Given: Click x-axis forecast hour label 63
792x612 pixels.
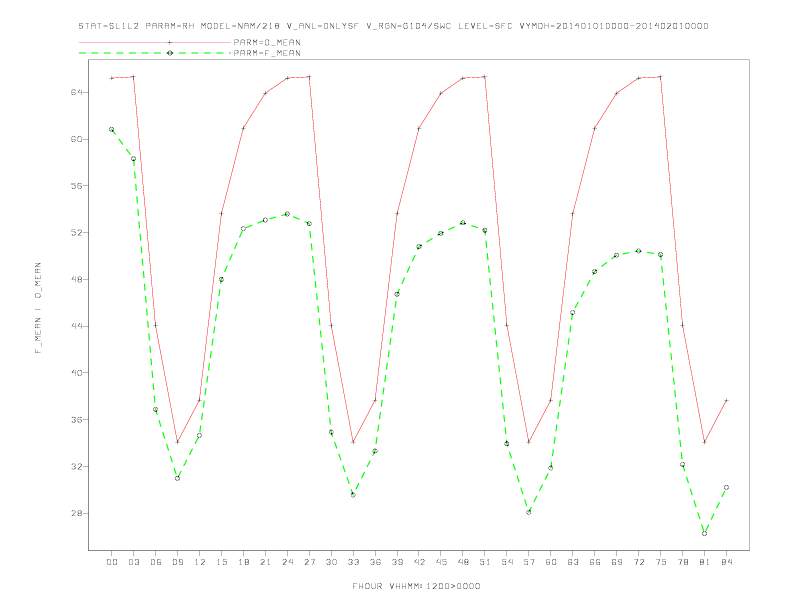Looking at the screenshot, I should [573, 562].
